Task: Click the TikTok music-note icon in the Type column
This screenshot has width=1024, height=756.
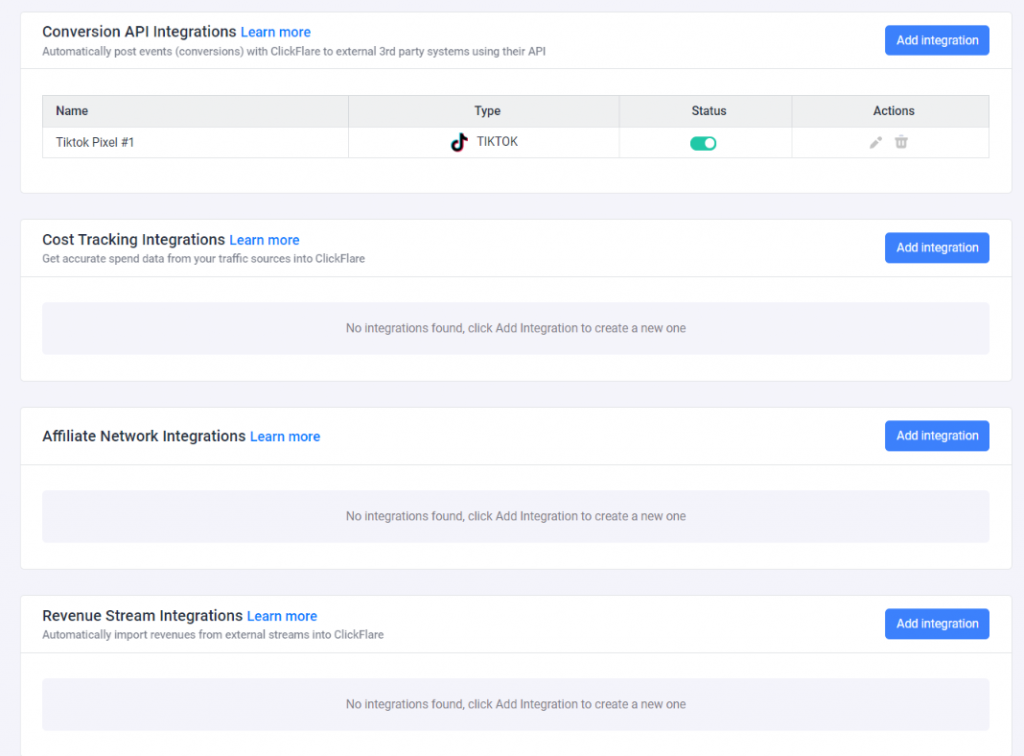Action: click(x=459, y=142)
